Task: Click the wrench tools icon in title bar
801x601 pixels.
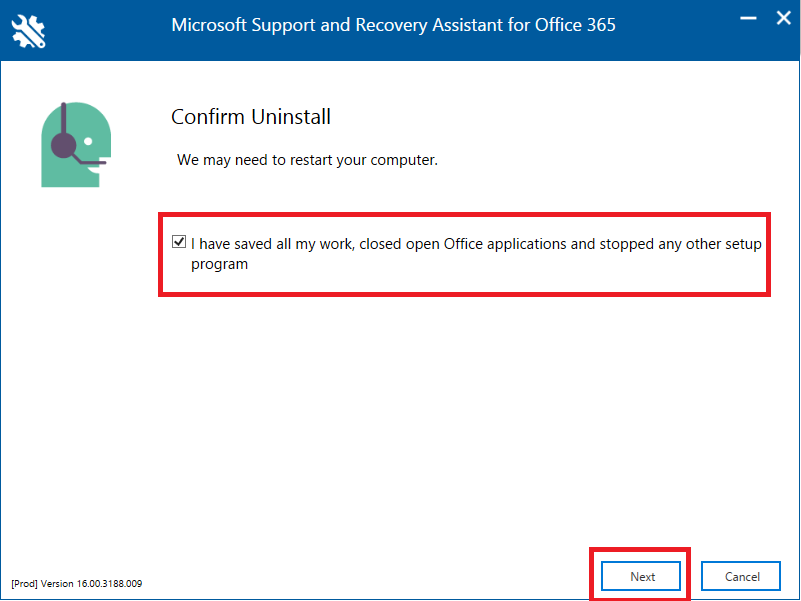Action: pos(29,32)
